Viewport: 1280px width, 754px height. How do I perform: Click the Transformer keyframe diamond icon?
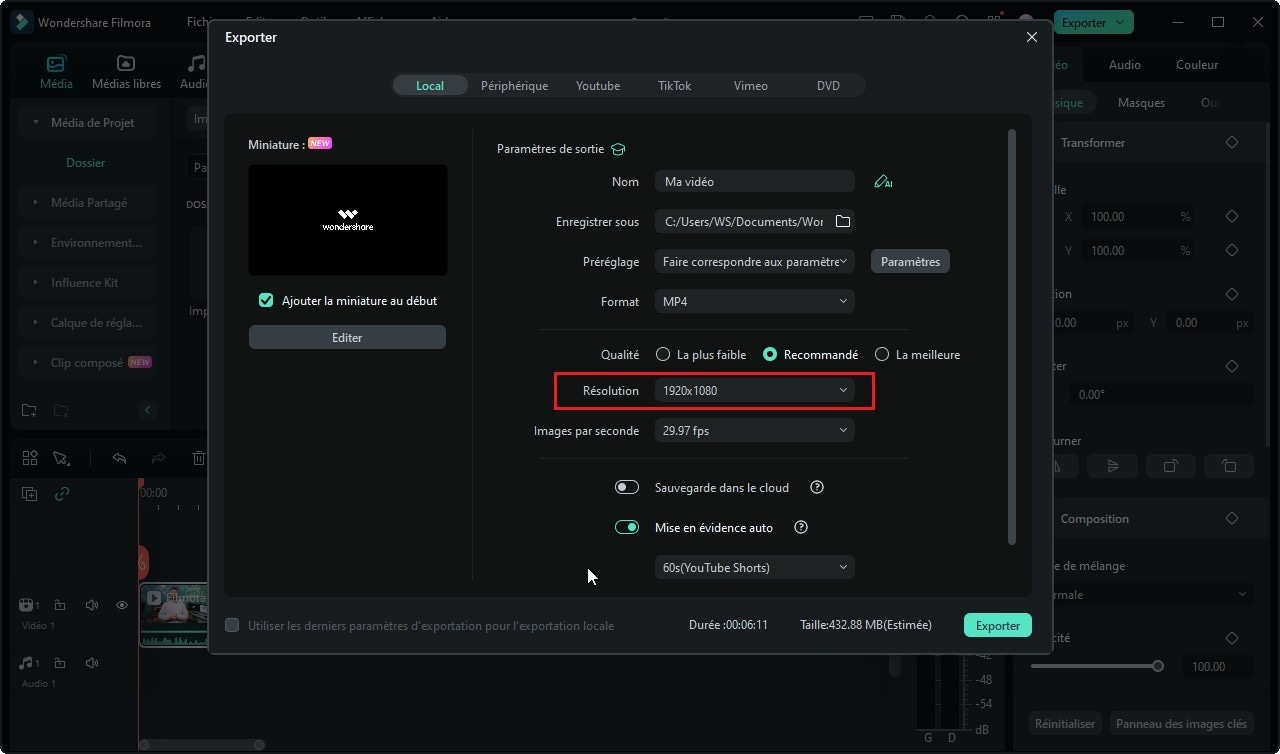(1232, 143)
